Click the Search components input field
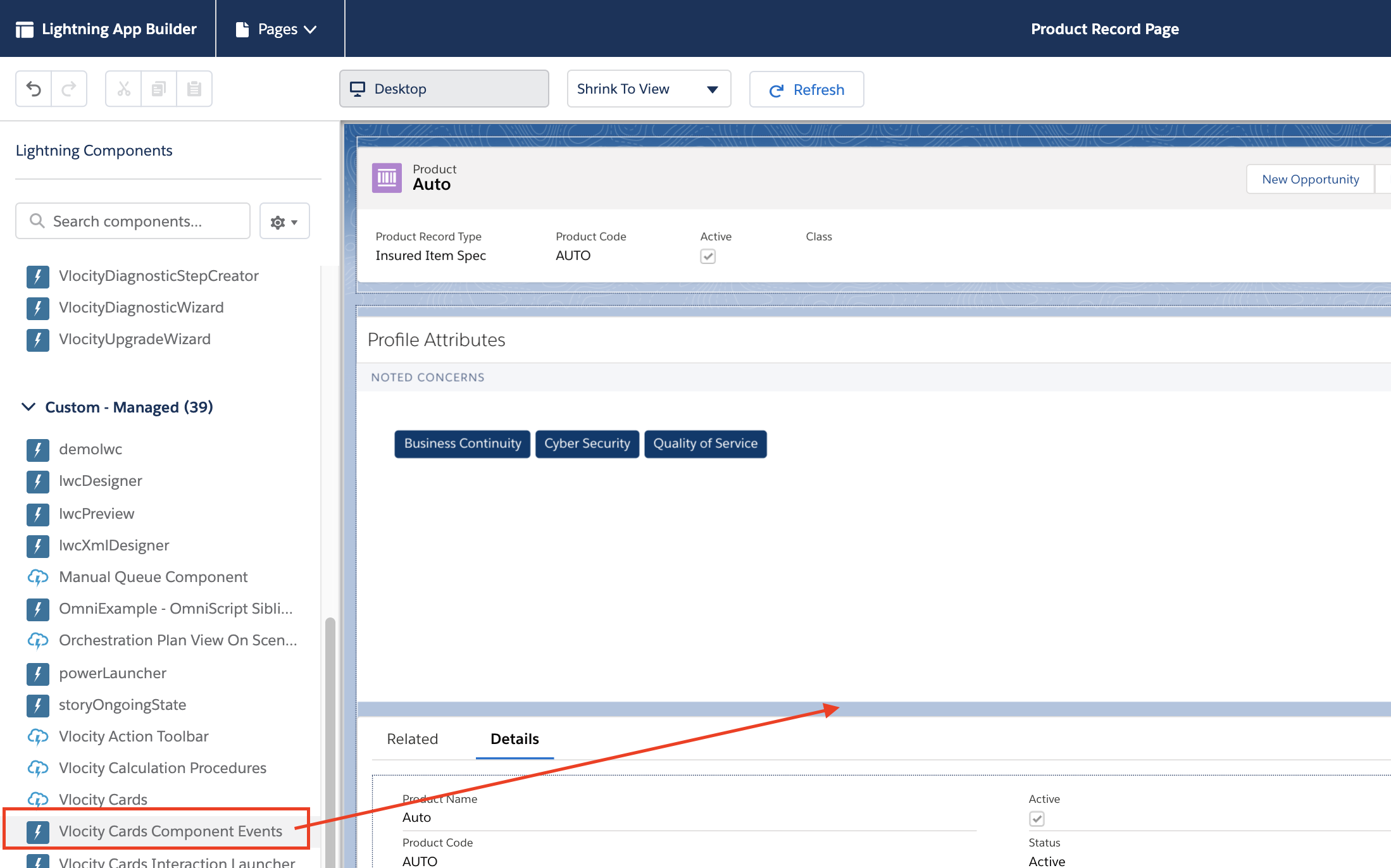The width and height of the screenshot is (1391, 868). [133, 221]
